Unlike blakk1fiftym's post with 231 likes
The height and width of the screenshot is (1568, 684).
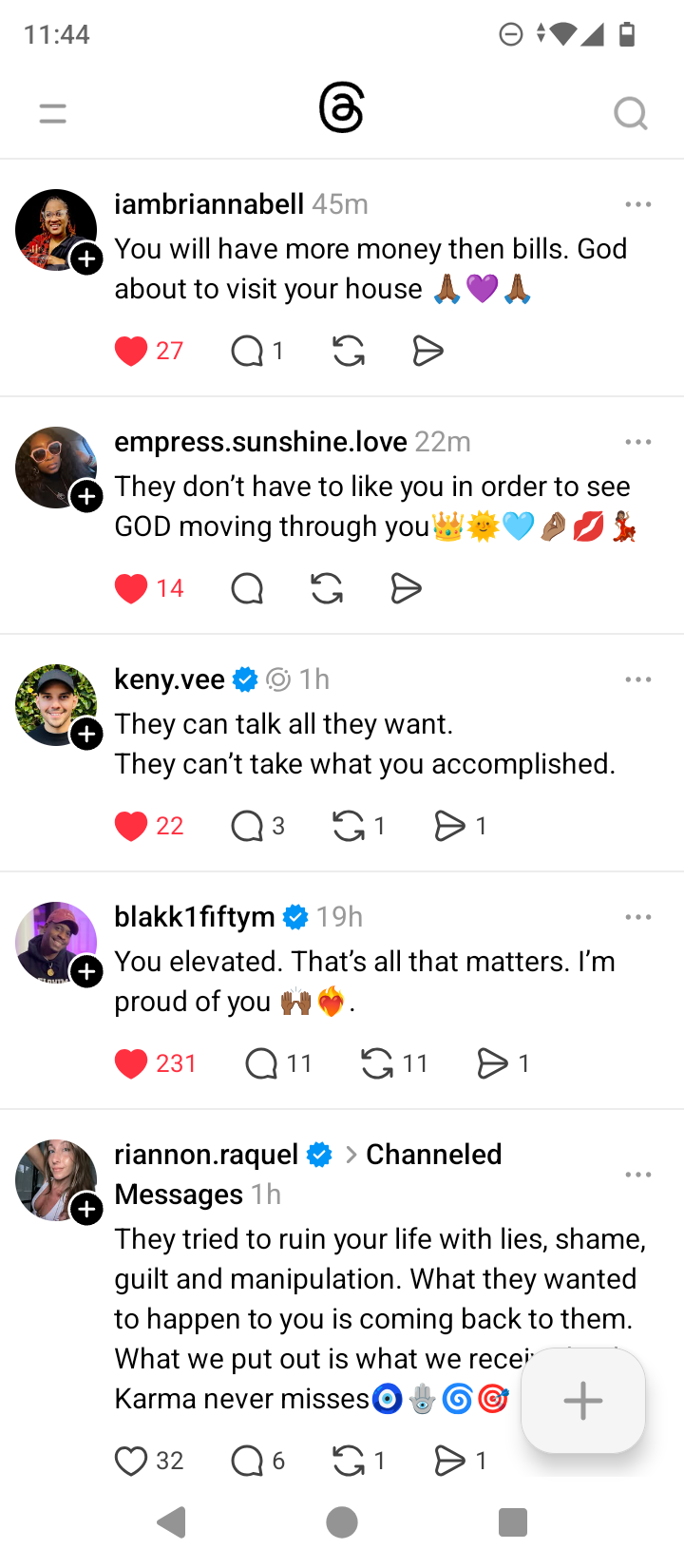(x=131, y=1063)
